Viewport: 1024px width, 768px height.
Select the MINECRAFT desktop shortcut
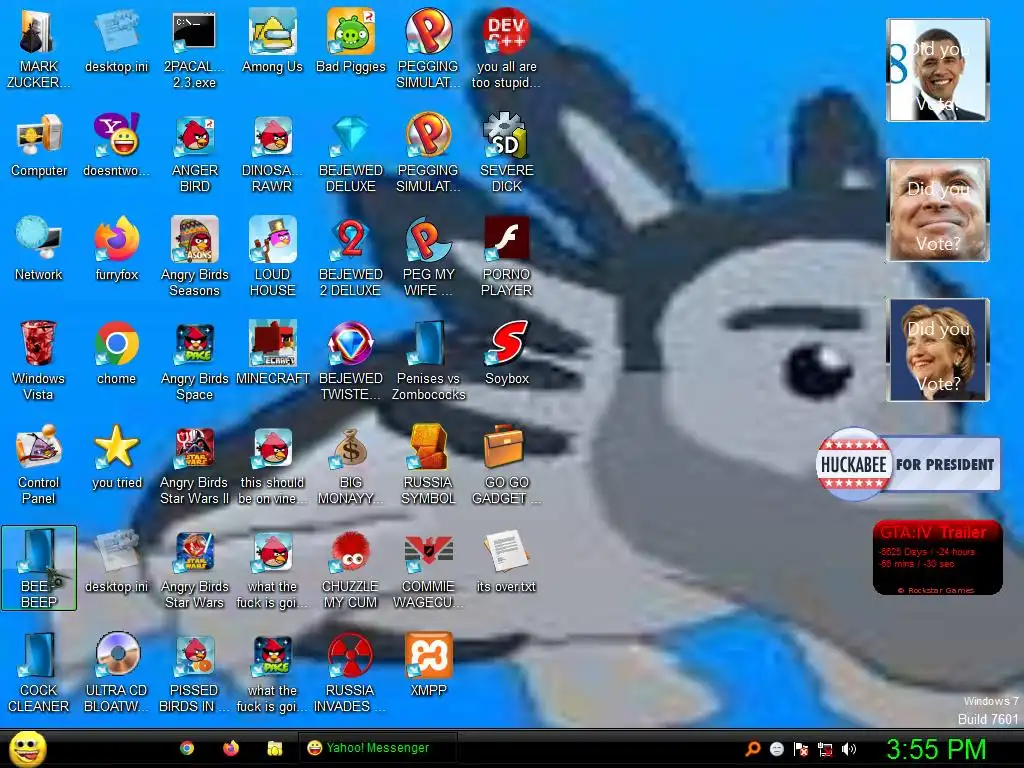(272, 352)
